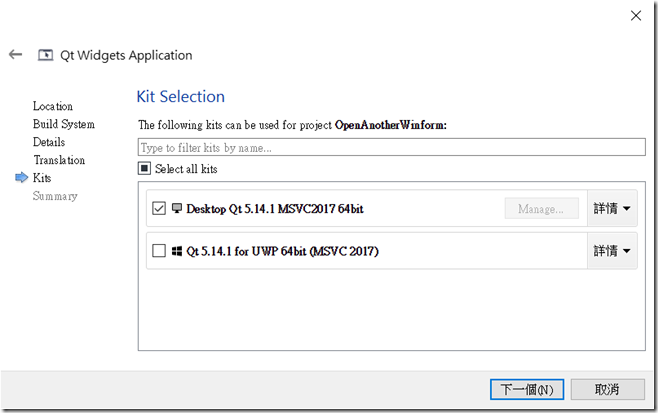Open the Details wizard step

tap(49, 142)
